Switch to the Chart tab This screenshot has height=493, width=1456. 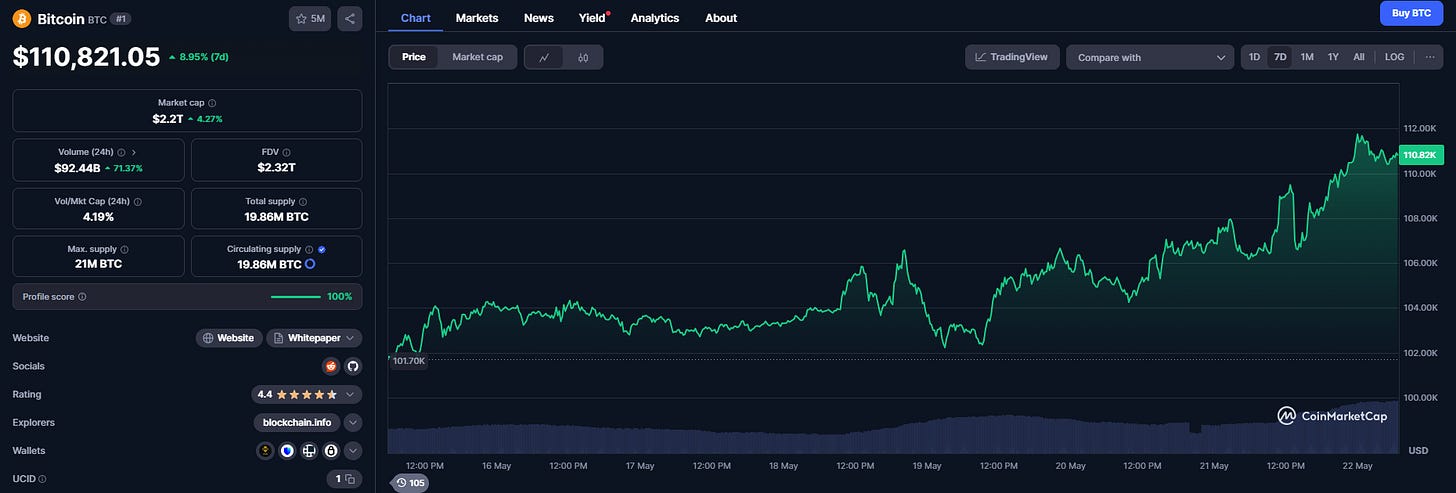point(415,18)
